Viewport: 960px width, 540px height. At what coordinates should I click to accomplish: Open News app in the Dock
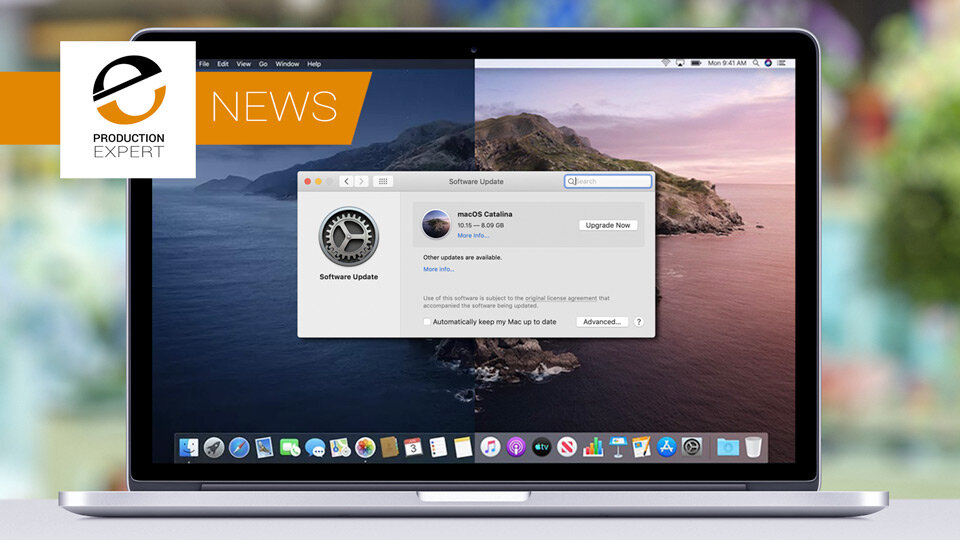[567, 448]
